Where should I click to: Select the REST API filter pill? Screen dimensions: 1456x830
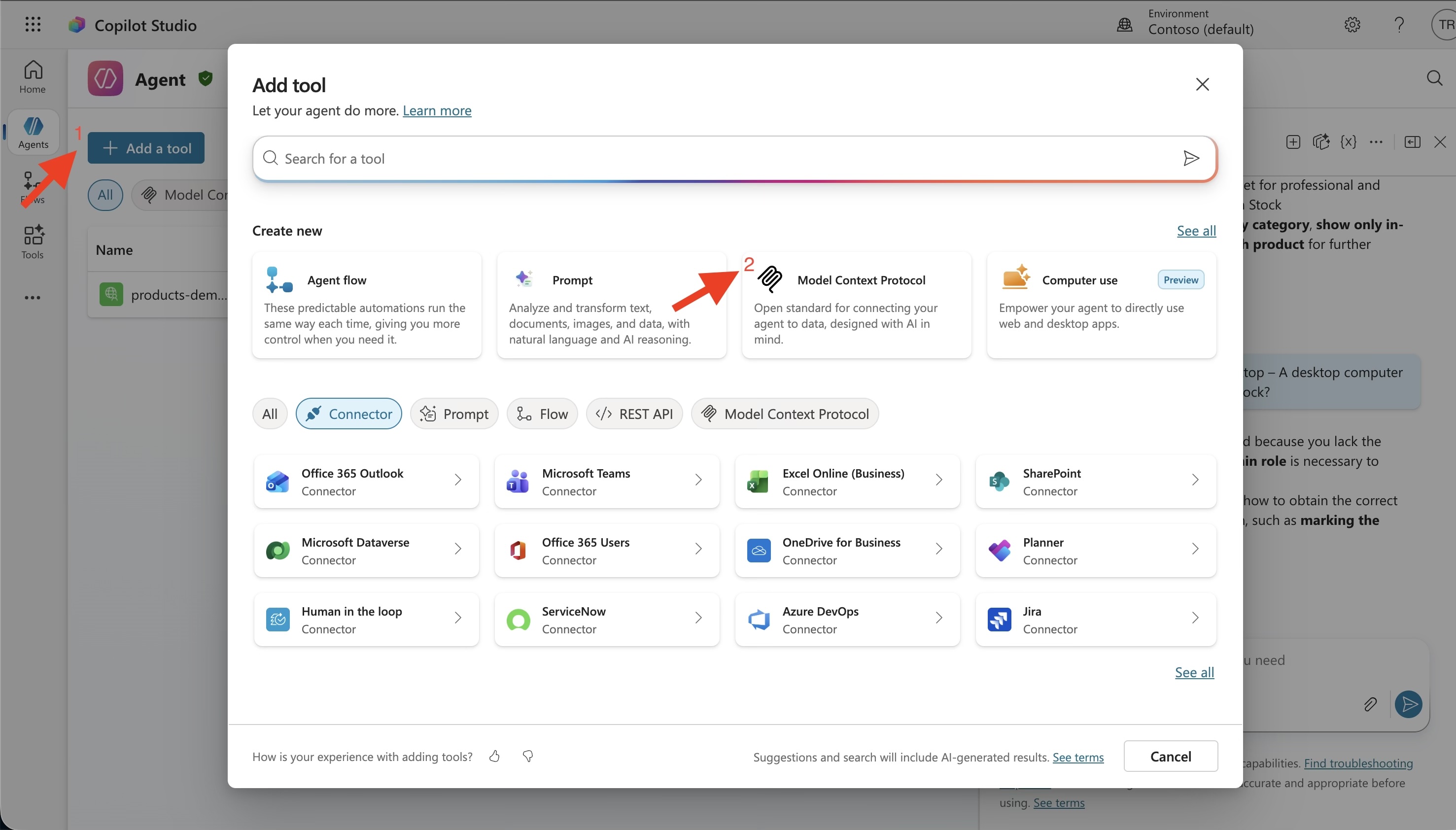(x=634, y=414)
